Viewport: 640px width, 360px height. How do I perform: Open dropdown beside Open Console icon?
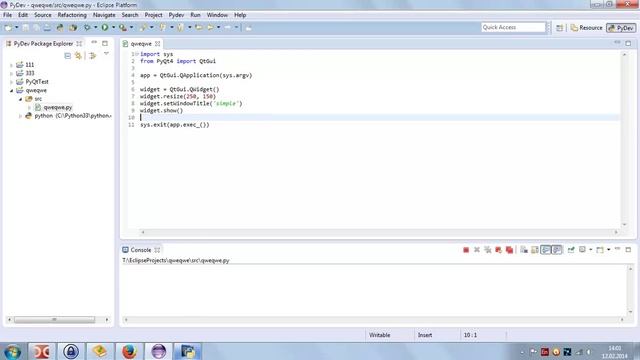click(x=609, y=250)
